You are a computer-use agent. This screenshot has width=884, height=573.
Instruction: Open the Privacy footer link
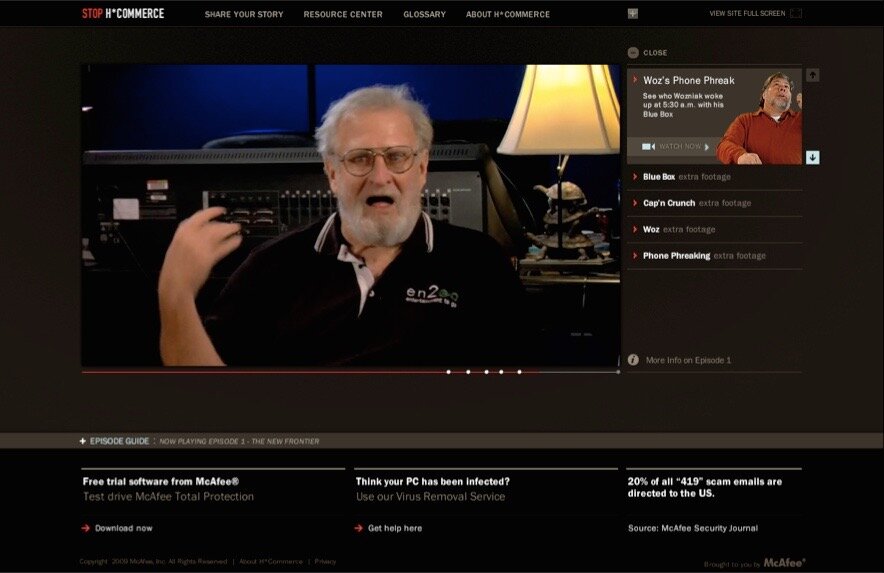click(325, 562)
